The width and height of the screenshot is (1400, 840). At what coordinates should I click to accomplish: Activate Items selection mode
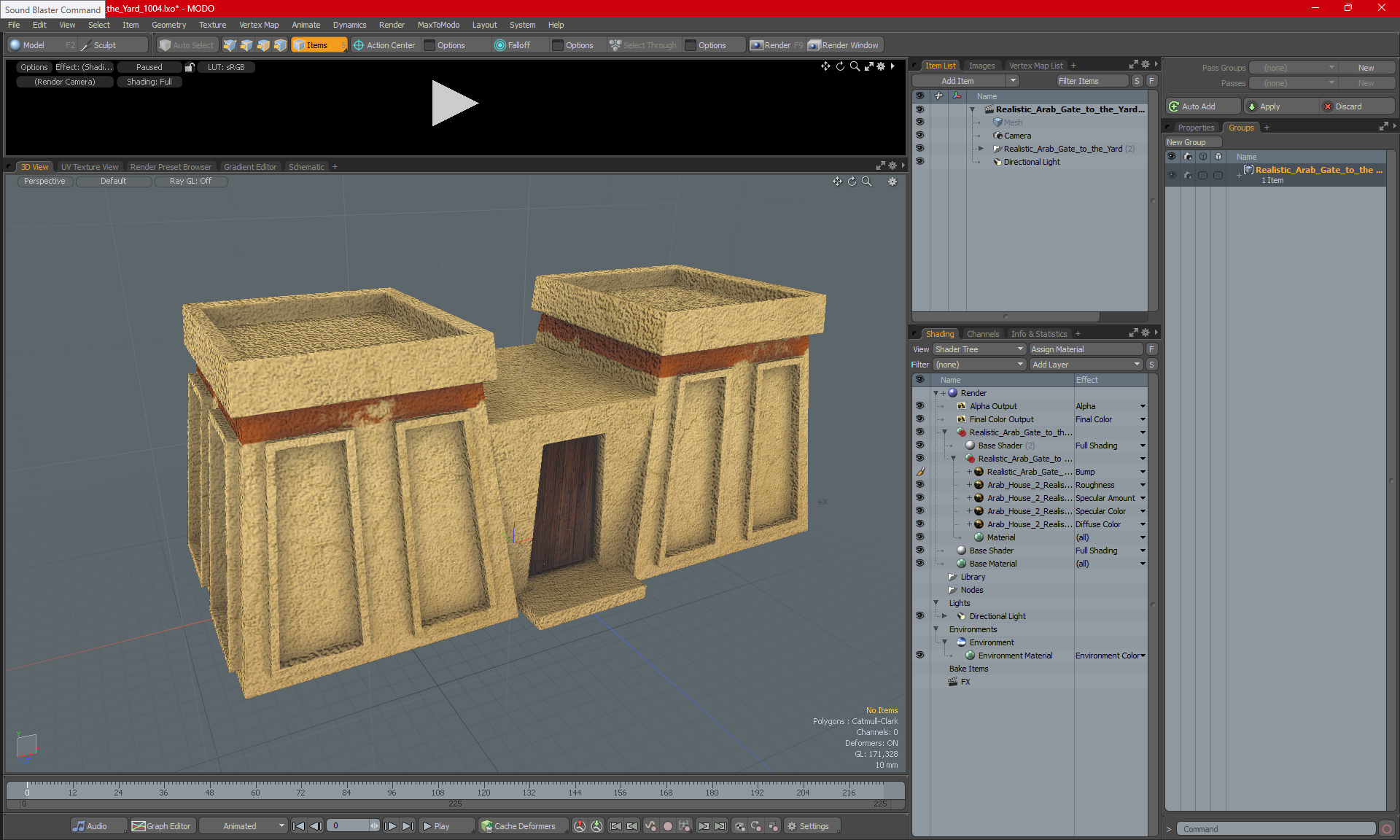[319, 45]
